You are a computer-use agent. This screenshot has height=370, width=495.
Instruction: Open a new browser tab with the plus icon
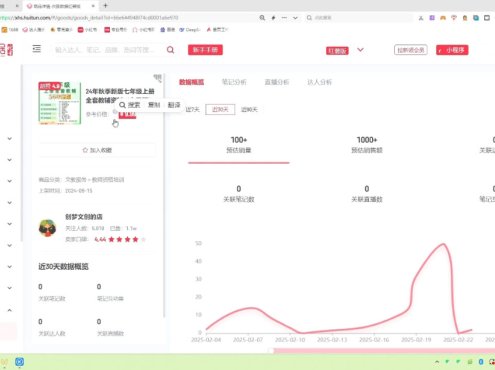pyautogui.click(x=105, y=5)
